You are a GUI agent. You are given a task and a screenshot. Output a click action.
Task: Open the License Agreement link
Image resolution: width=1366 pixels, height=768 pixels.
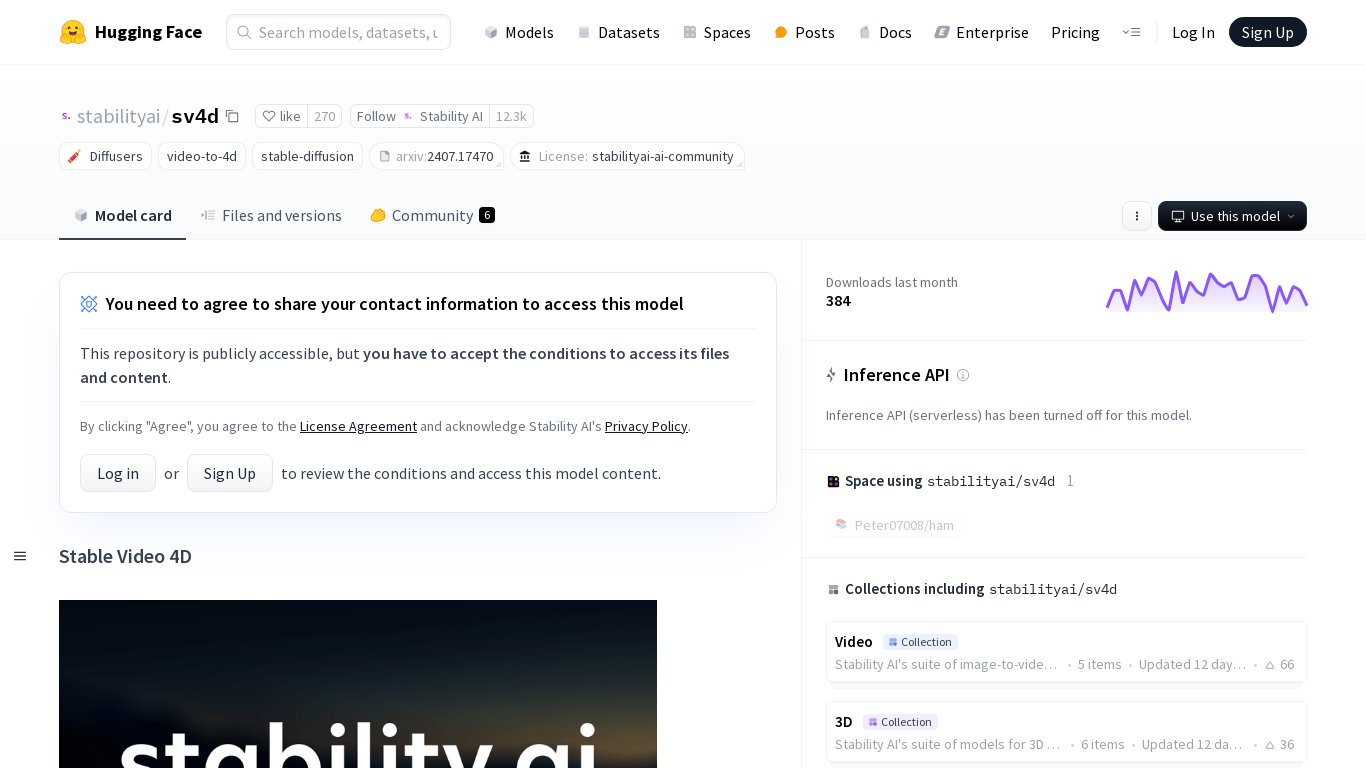(x=358, y=426)
